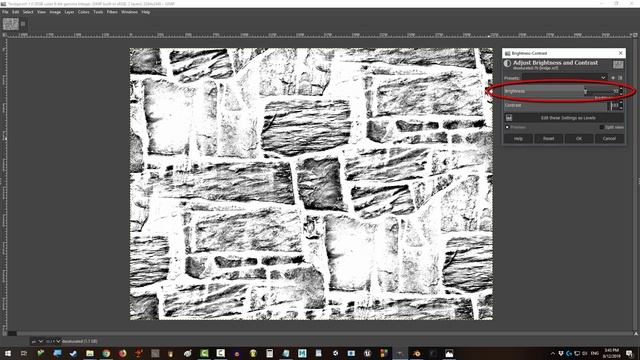
Task: Select the stone wall image tab thumbnail
Action: tap(11, 24)
